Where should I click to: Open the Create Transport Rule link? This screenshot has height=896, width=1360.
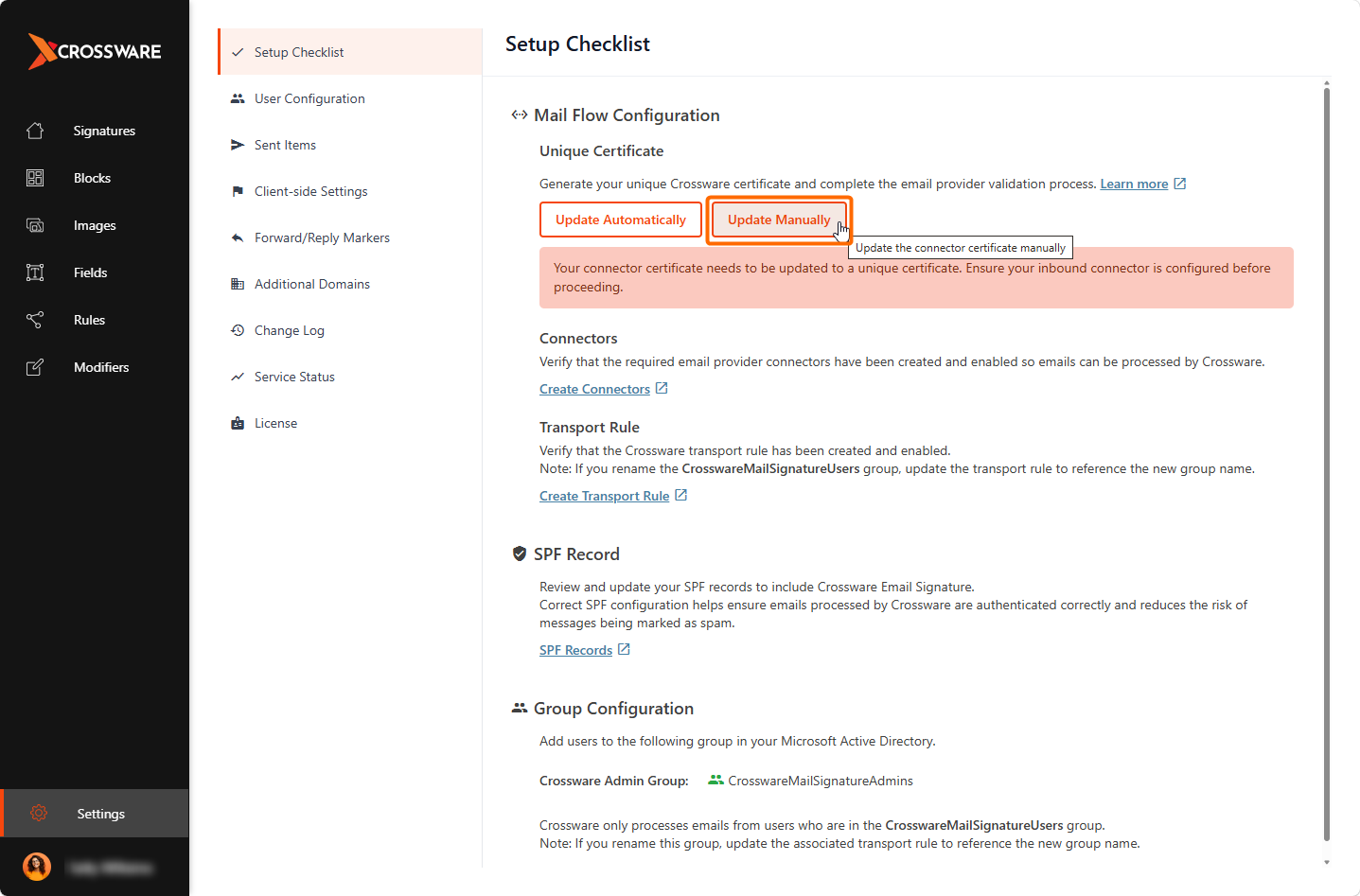pyautogui.click(x=604, y=496)
